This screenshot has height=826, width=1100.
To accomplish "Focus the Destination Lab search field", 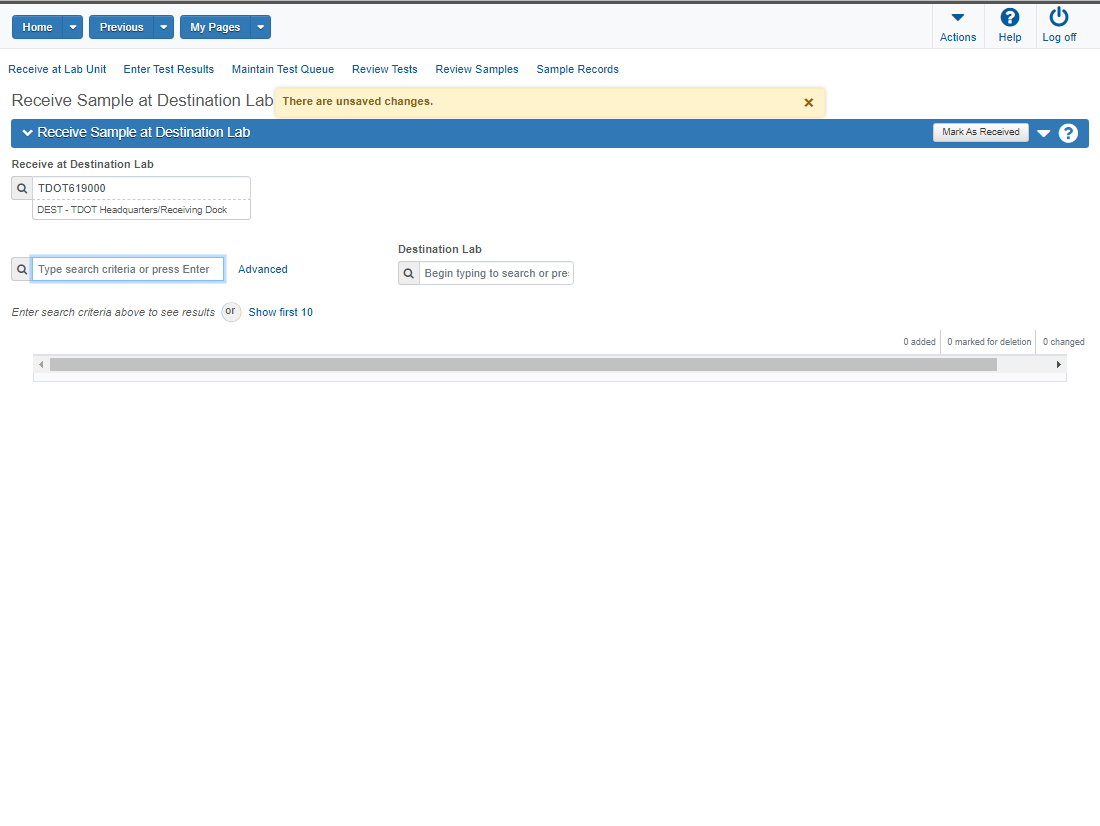I will tap(496, 273).
